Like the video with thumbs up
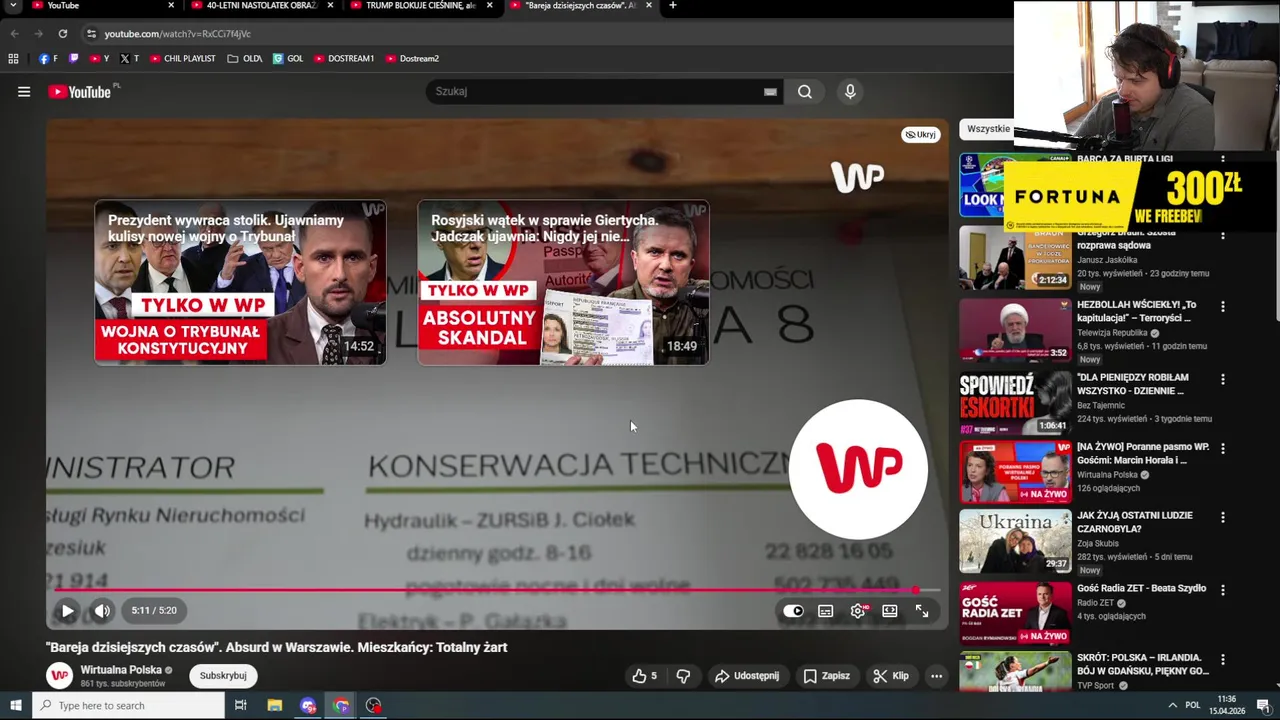The image size is (1280, 720). click(644, 676)
